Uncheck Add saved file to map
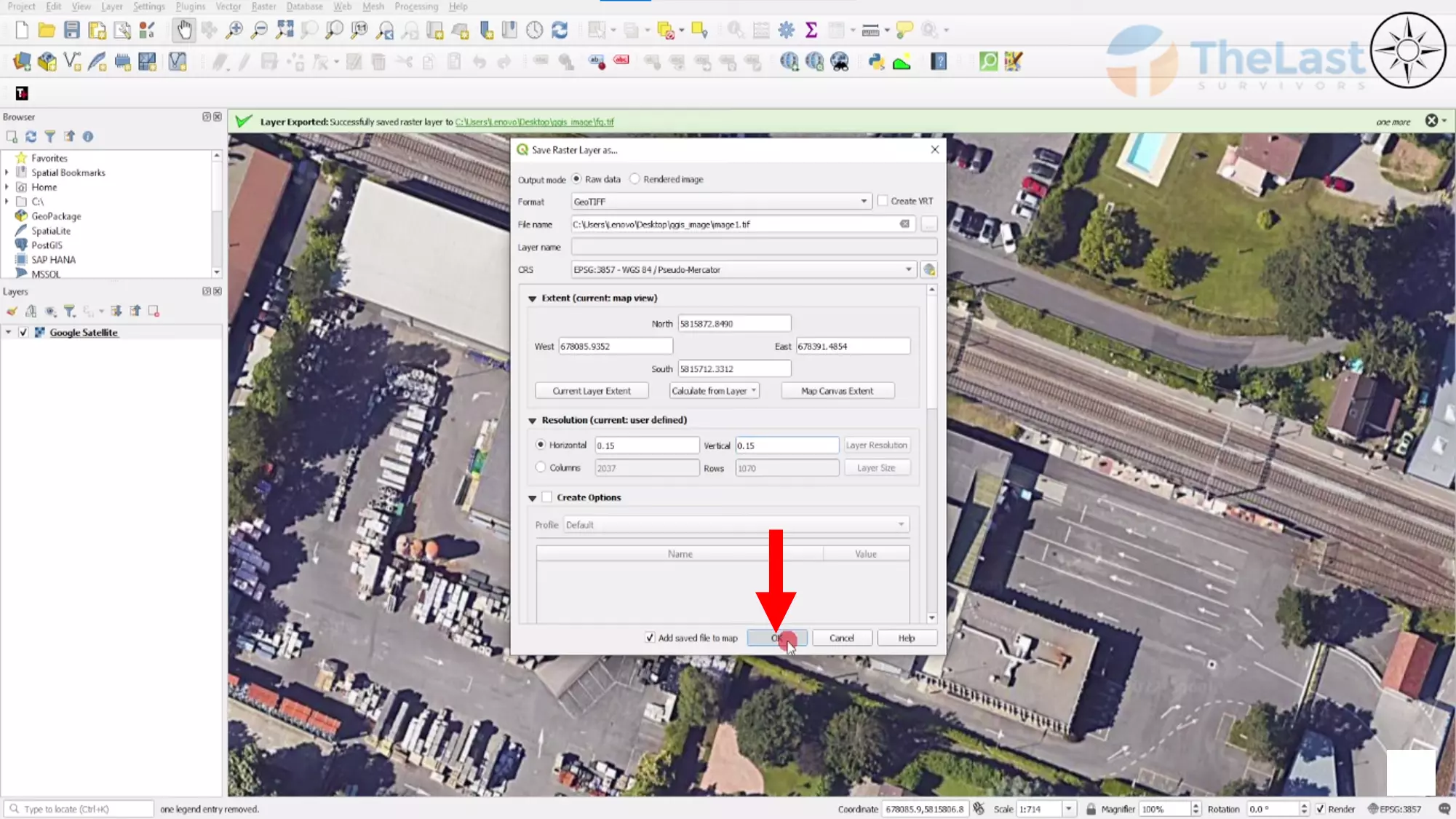This screenshot has height=819, width=1456. (650, 638)
